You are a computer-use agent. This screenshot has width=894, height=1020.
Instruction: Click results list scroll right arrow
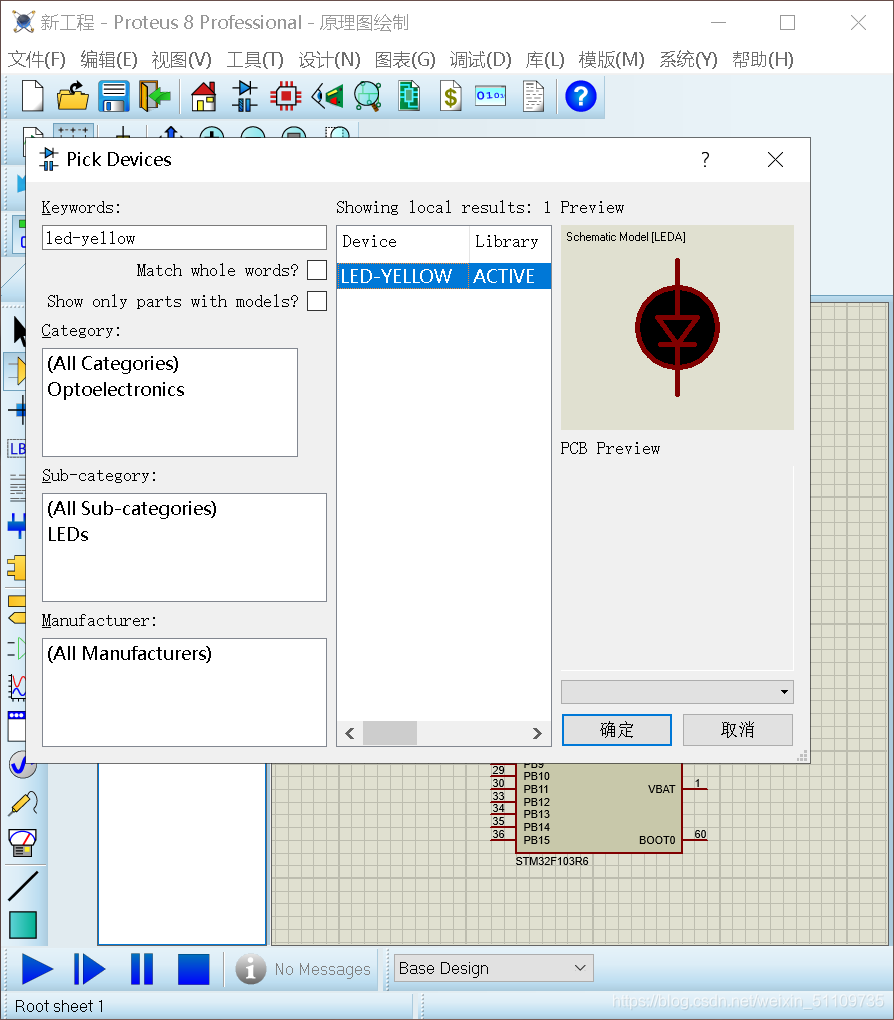click(x=537, y=733)
